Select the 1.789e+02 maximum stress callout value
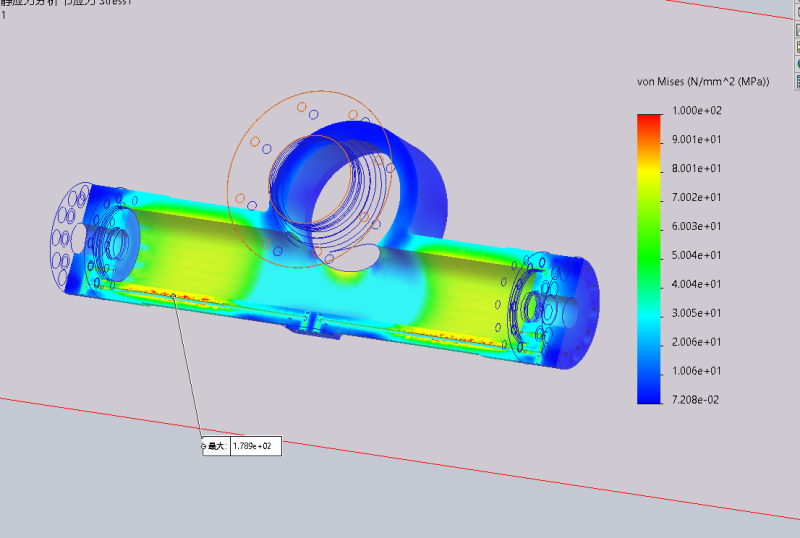The height and width of the screenshot is (538, 800). [x=254, y=446]
